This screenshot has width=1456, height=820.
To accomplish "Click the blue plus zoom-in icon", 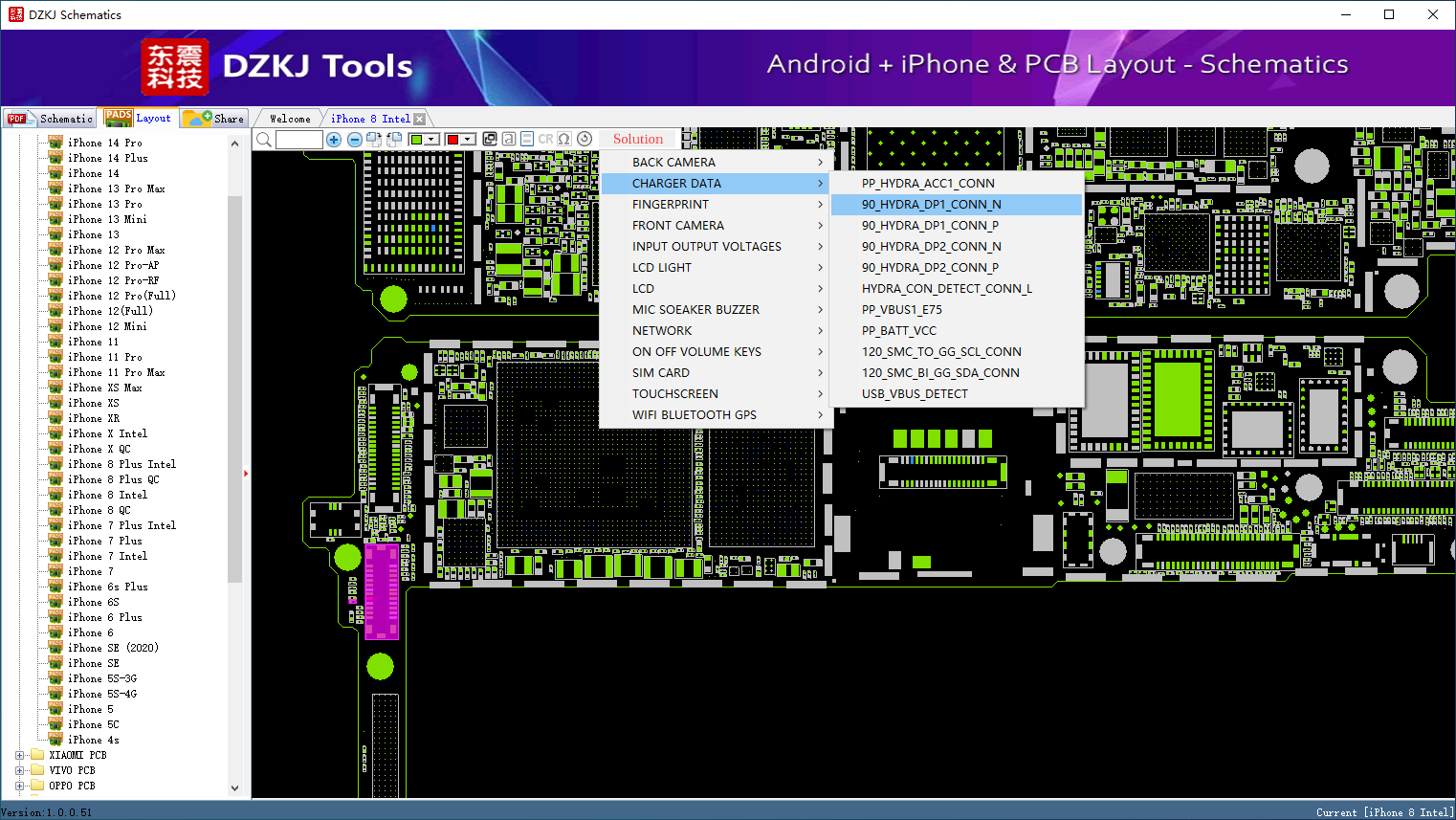I will (334, 140).
